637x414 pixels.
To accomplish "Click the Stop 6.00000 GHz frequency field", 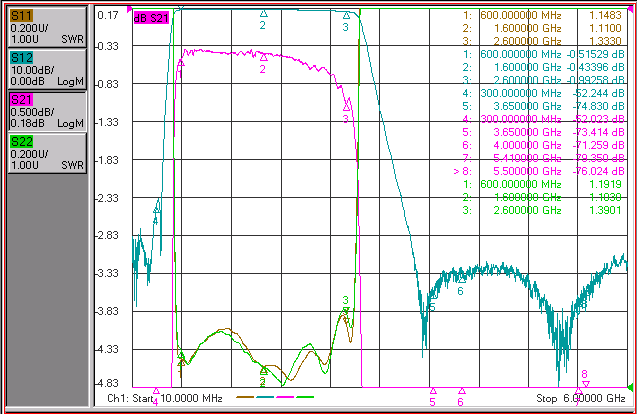I will 581,398.
